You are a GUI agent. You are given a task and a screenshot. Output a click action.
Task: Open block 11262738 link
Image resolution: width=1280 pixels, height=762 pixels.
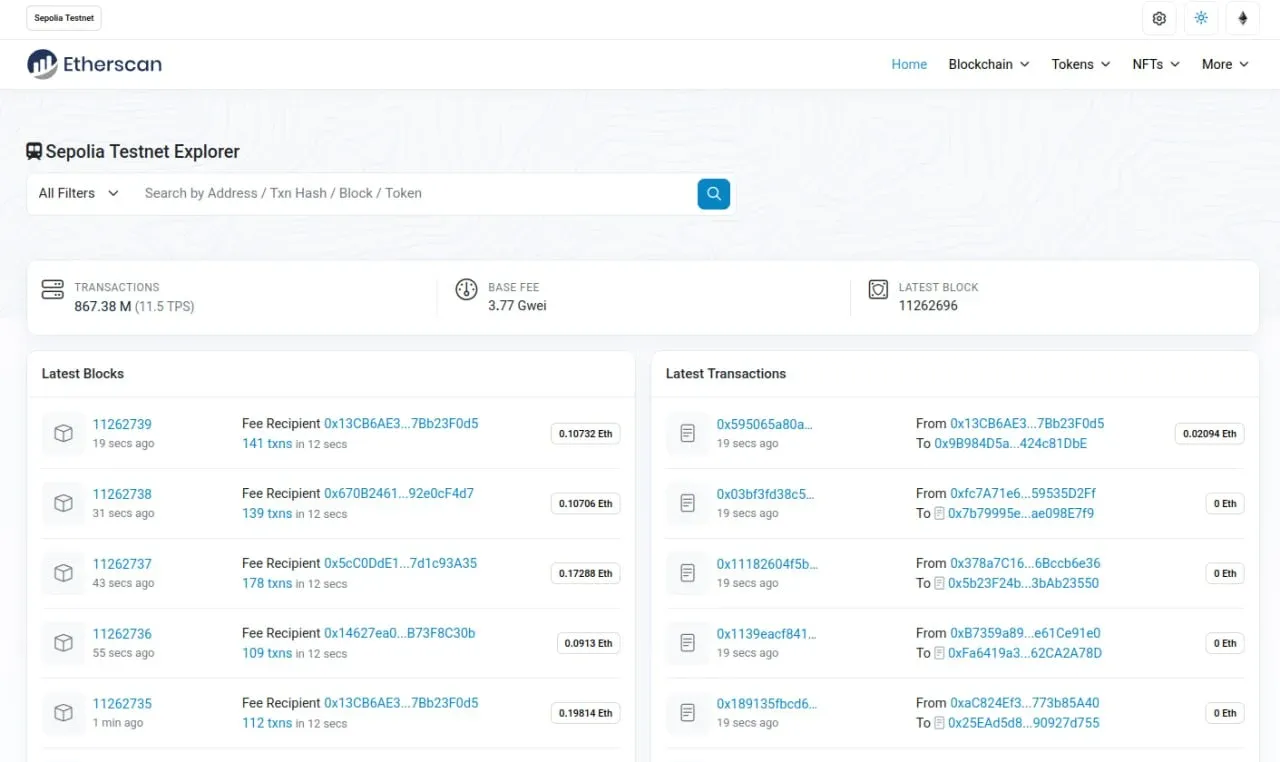[122, 494]
